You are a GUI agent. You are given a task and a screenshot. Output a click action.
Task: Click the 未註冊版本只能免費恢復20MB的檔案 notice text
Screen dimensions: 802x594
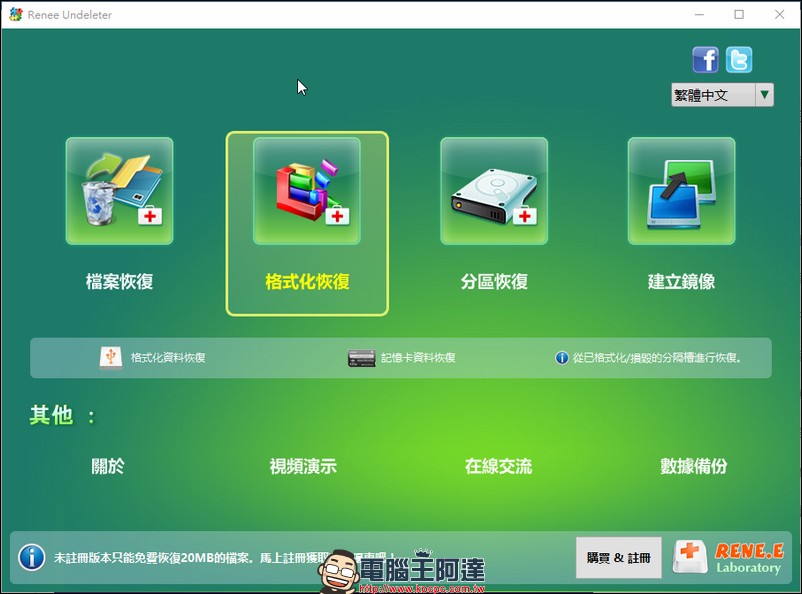coord(153,557)
